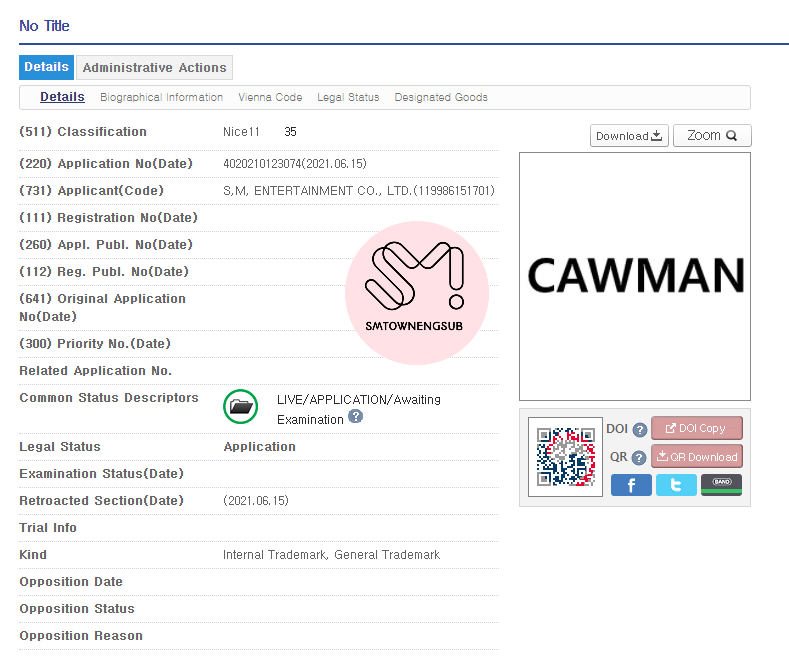Click the Opposition Date label
Screen dimensions: 789x667
71,581
